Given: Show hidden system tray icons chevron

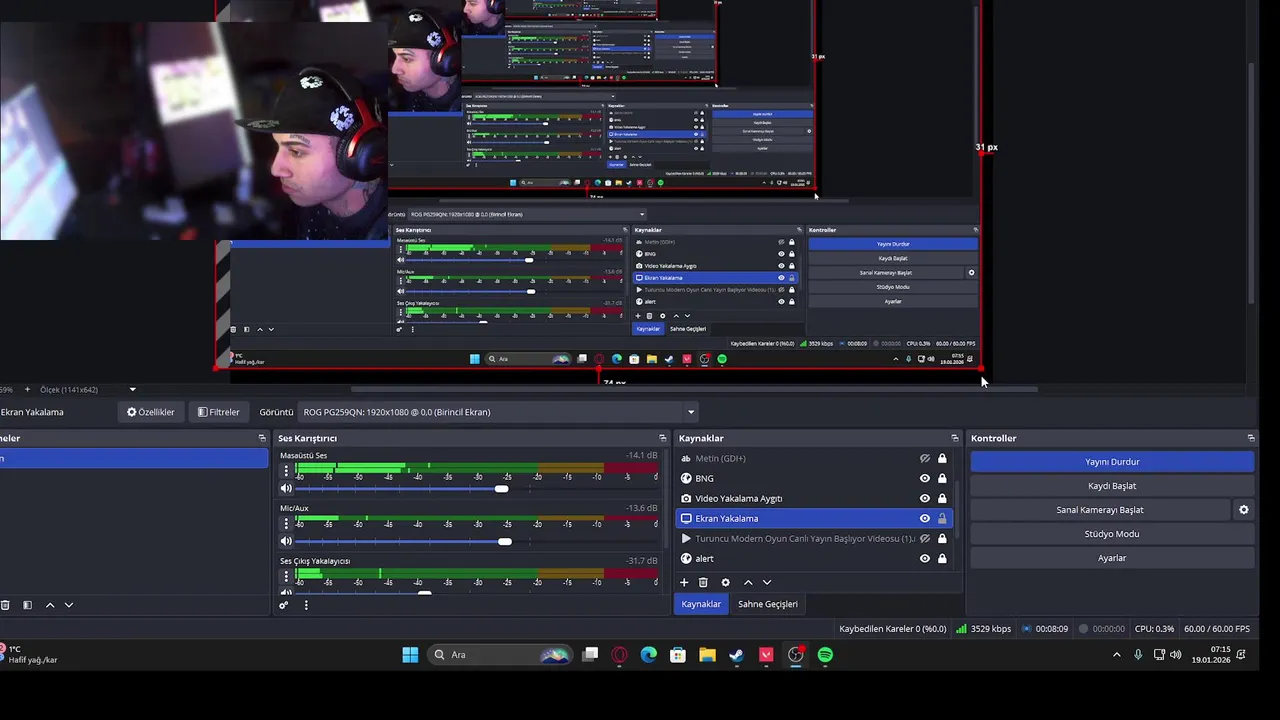Looking at the screenshot, I should (1116, 655).
